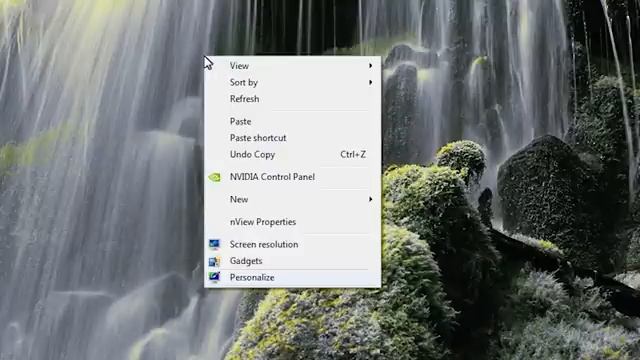Click the Gadgets icon

(x=214, y=261)
